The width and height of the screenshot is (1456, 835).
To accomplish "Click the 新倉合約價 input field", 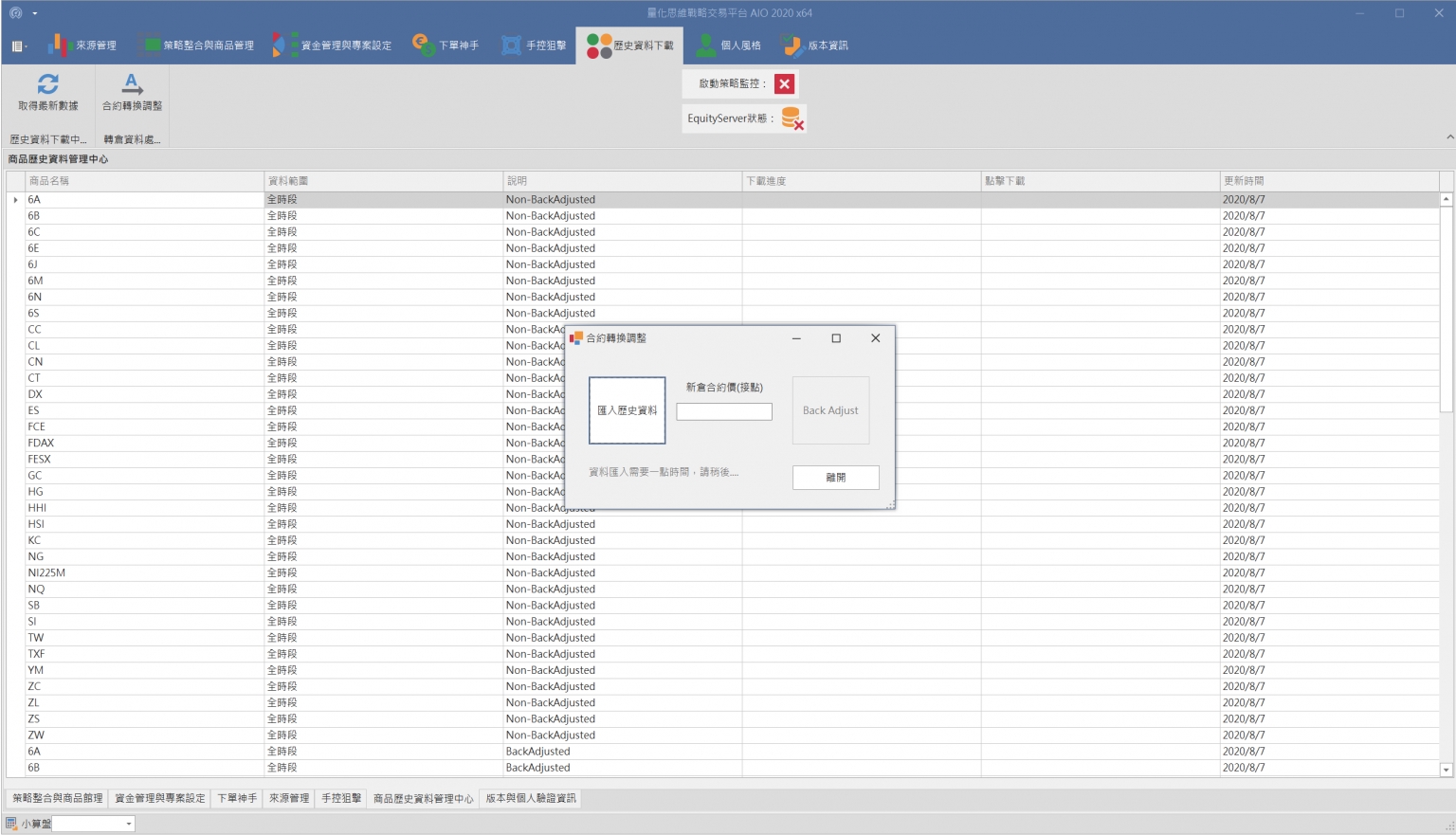I will pos(724,411).
